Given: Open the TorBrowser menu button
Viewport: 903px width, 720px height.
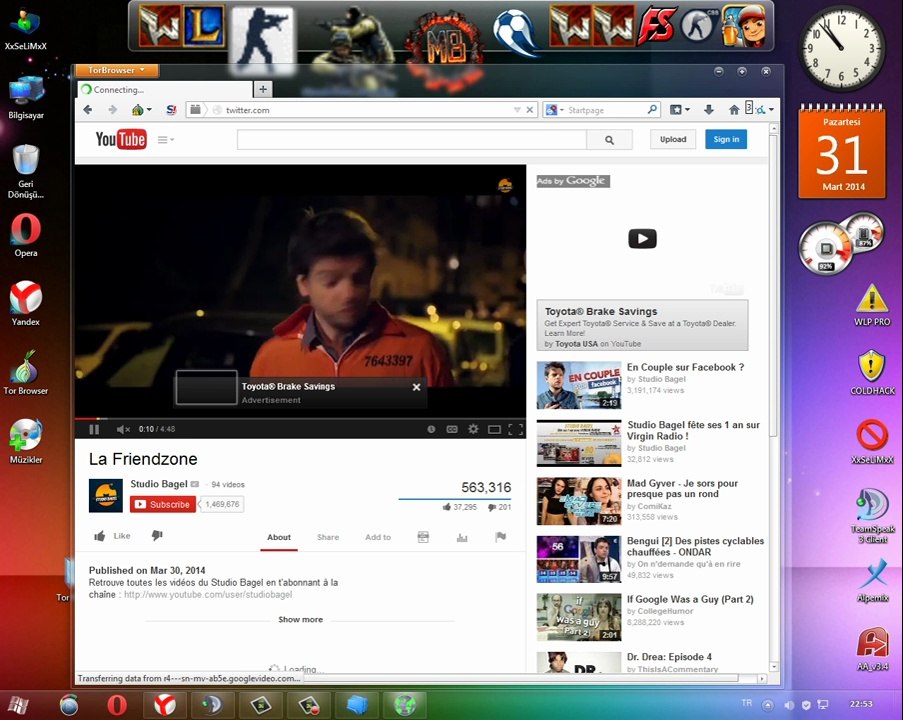Looking at the screenshot, I should [x=116, y=70].
